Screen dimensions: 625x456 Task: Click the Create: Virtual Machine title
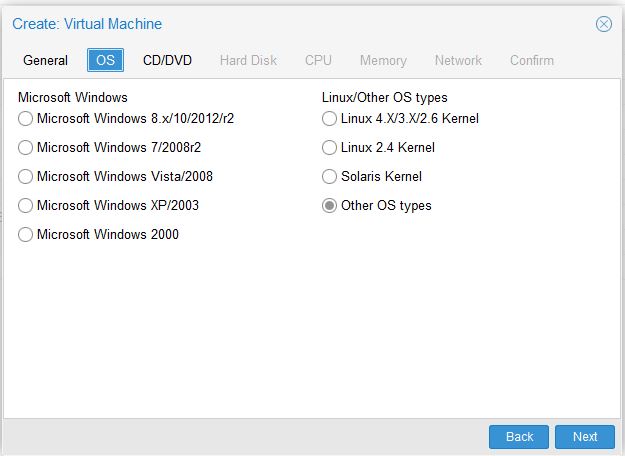pos(87,24)
